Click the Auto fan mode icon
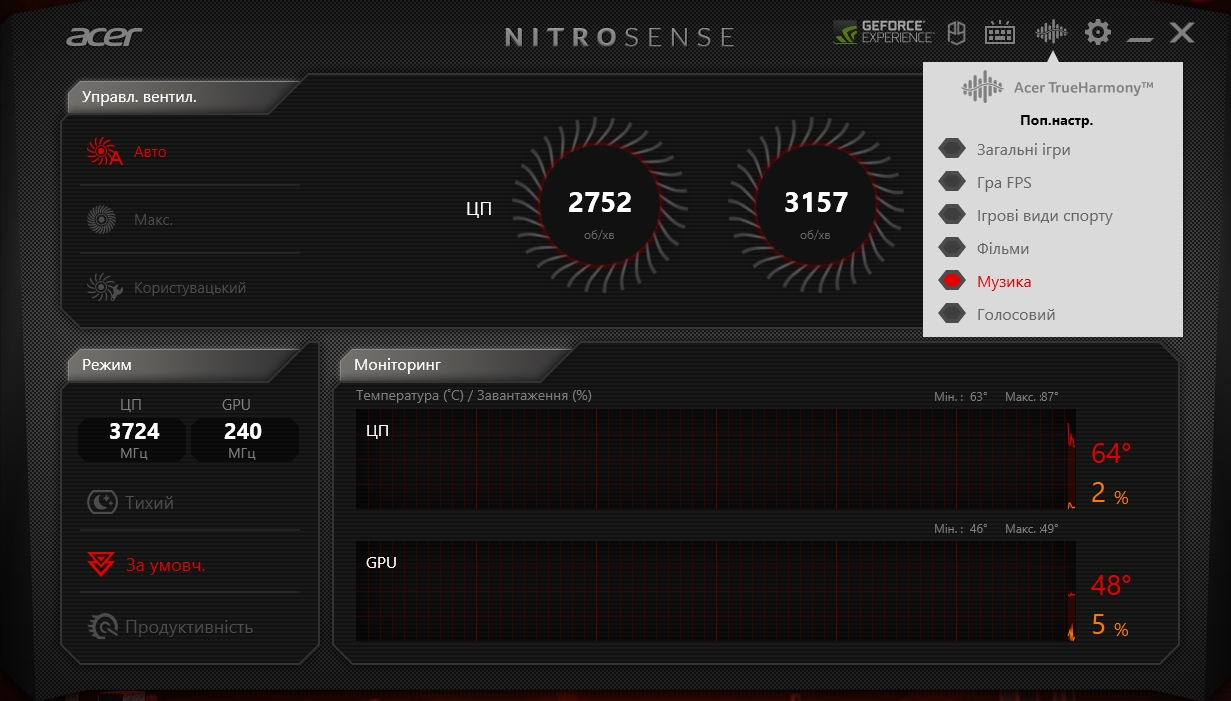Screen dimensions: 1231x701 click(x=103, y=152)
